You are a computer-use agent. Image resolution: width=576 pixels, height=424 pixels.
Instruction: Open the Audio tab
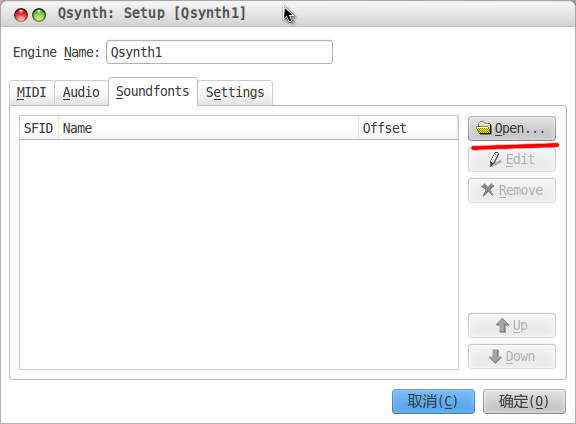pyautogui.click(x=81, y=93)
